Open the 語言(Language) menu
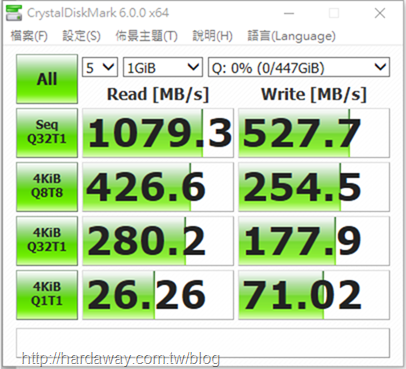 point(291,36)
